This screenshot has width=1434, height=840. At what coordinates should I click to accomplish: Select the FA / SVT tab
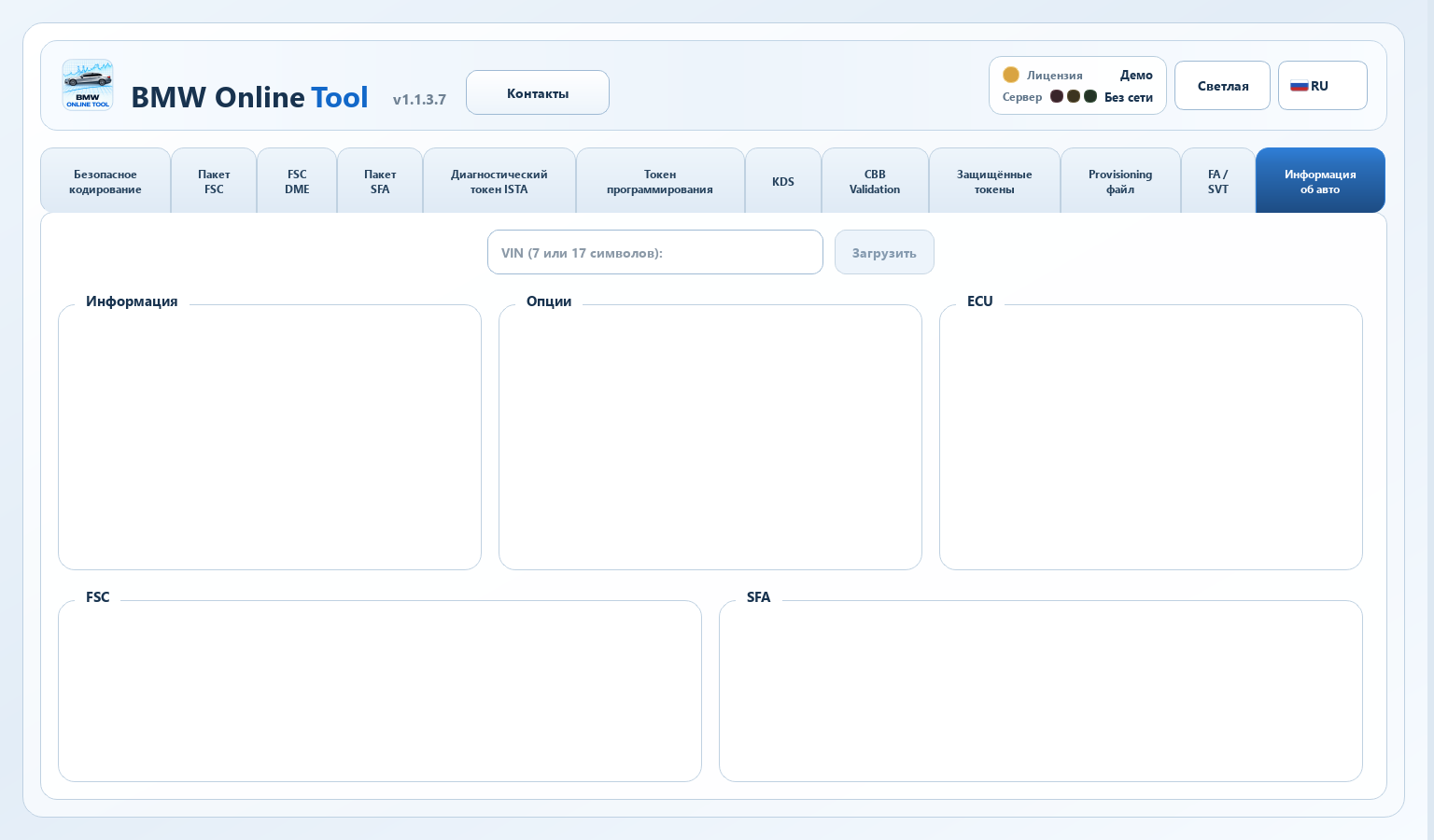[1218, 181]
